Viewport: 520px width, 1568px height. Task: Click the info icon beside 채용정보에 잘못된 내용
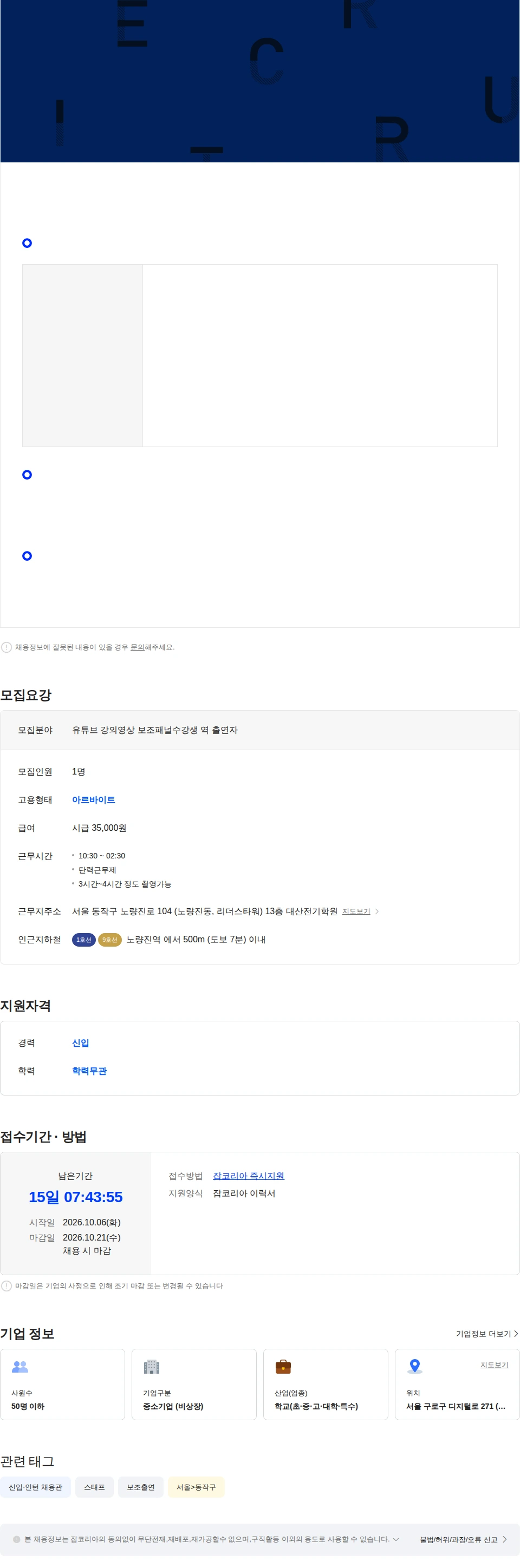point(6,647)
